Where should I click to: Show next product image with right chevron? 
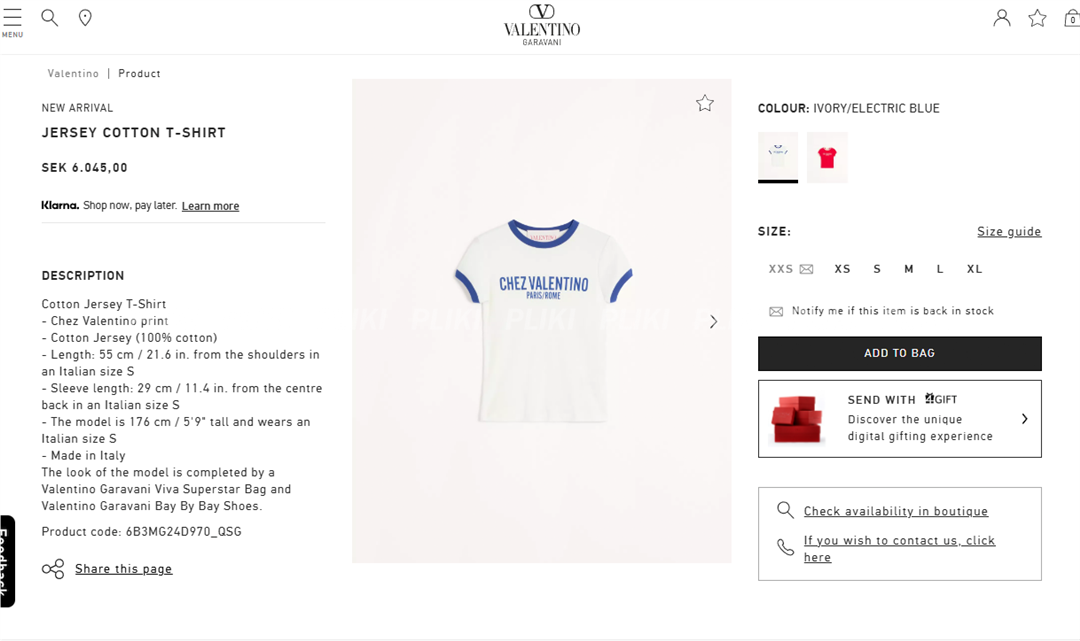(714, 322)
